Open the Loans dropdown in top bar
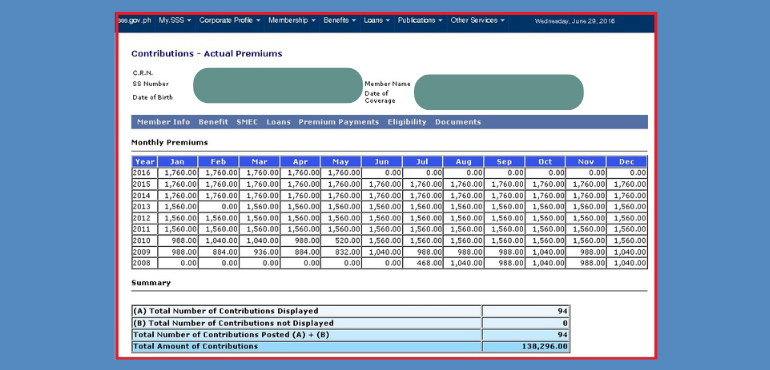Viewport: 770px width, 370px height. (x=377, y=21)
